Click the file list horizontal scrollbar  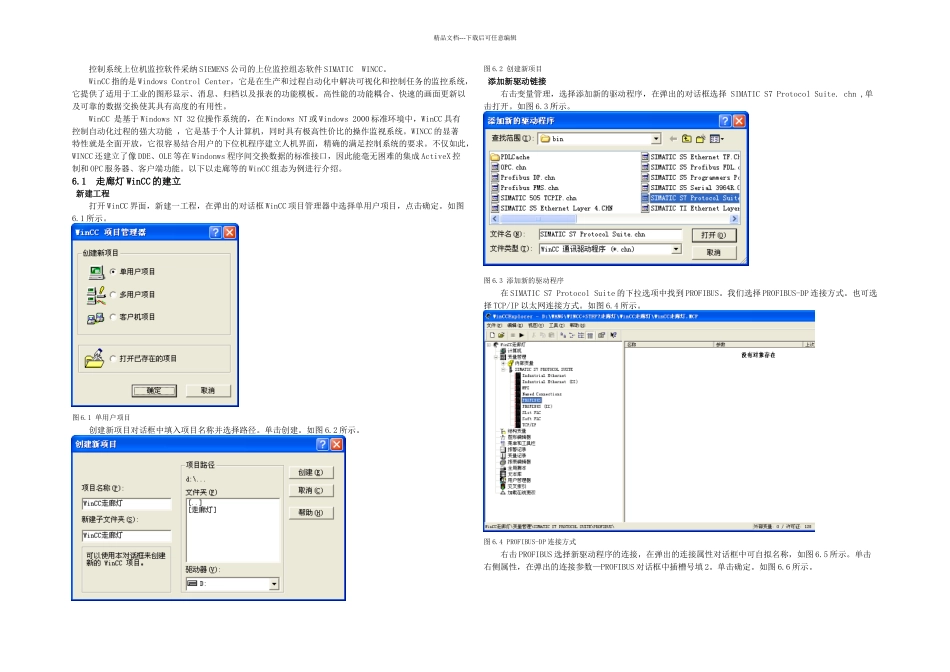(615, 219)
